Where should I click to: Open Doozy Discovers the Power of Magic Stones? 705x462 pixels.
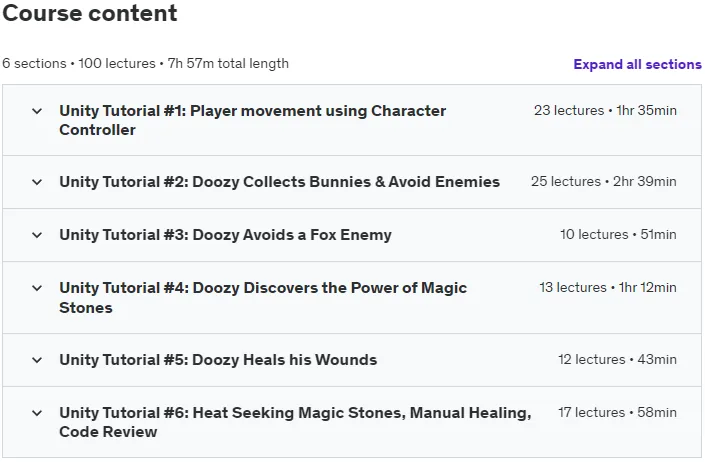[263, 298]
